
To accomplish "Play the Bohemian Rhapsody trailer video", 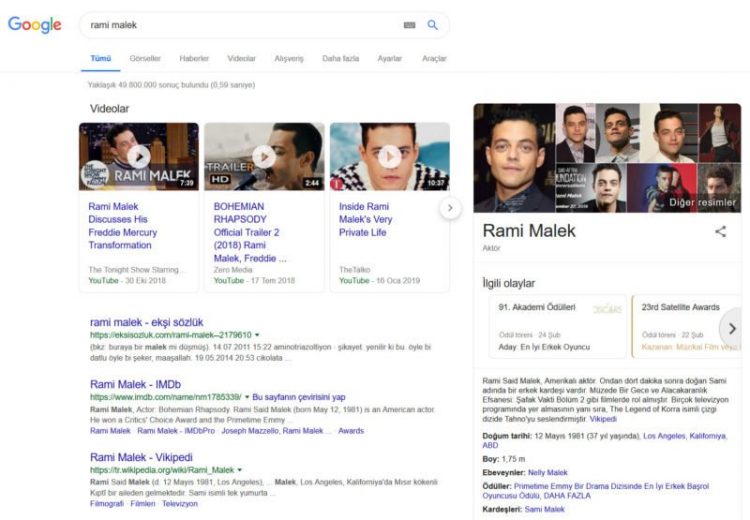I will (x=264, y=156).
